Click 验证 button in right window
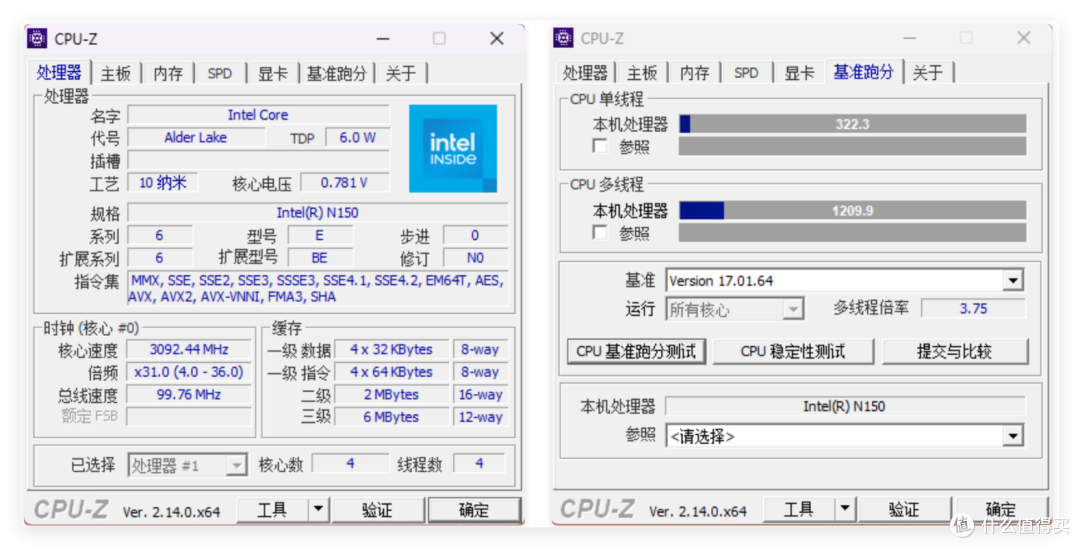The width and height of the screenshot is (1080, 548). click(904, 510)
